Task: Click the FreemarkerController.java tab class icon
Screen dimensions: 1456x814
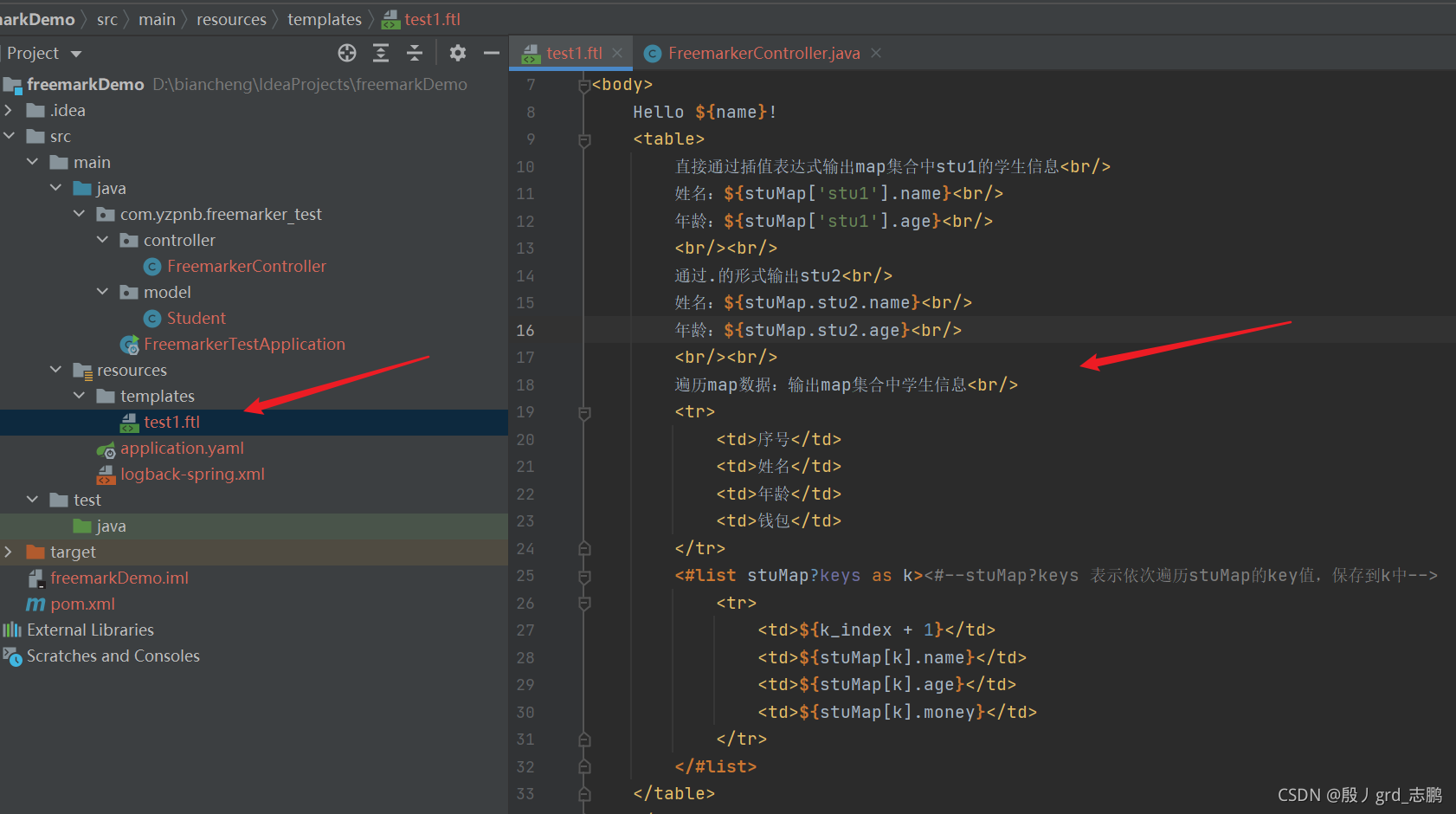Action: tap(653, 54)
